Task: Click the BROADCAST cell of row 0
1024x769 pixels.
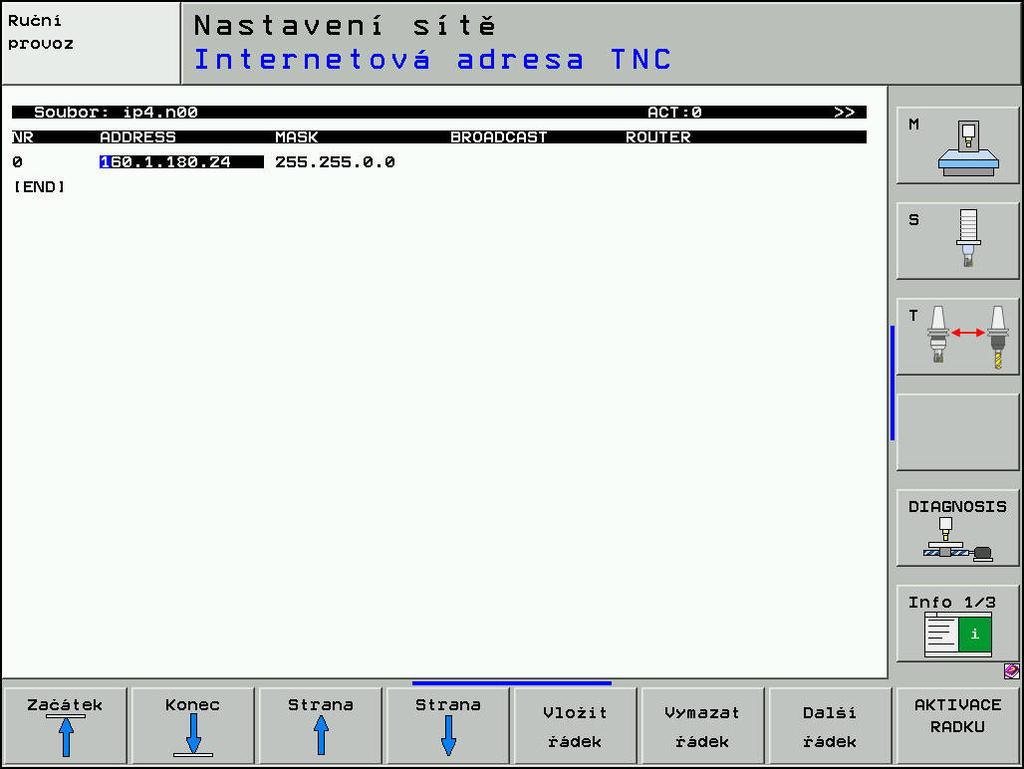Action: (532, 162)
